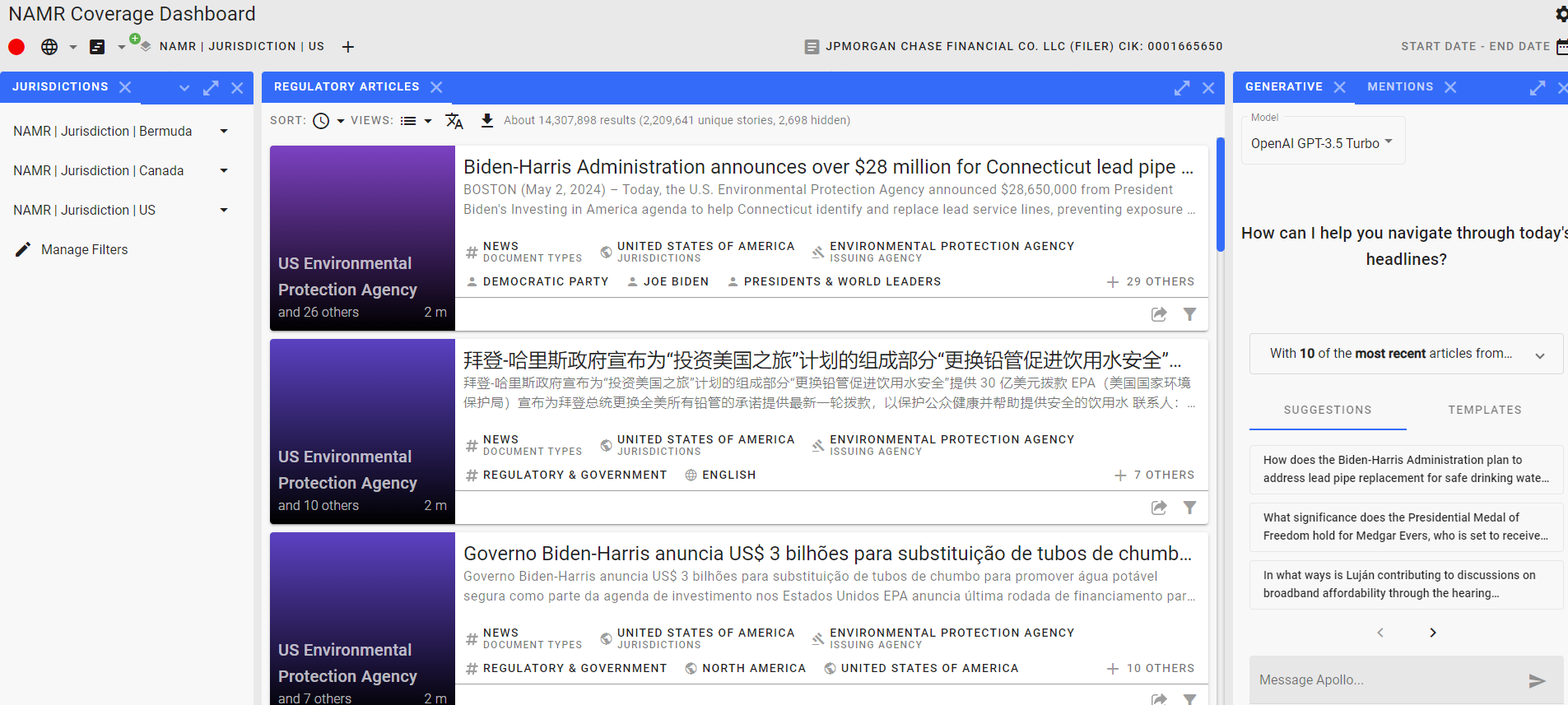Open the Biden-Harris Connecticut lead pipe headline
The image size is (1568, 705).
point(828,167)
